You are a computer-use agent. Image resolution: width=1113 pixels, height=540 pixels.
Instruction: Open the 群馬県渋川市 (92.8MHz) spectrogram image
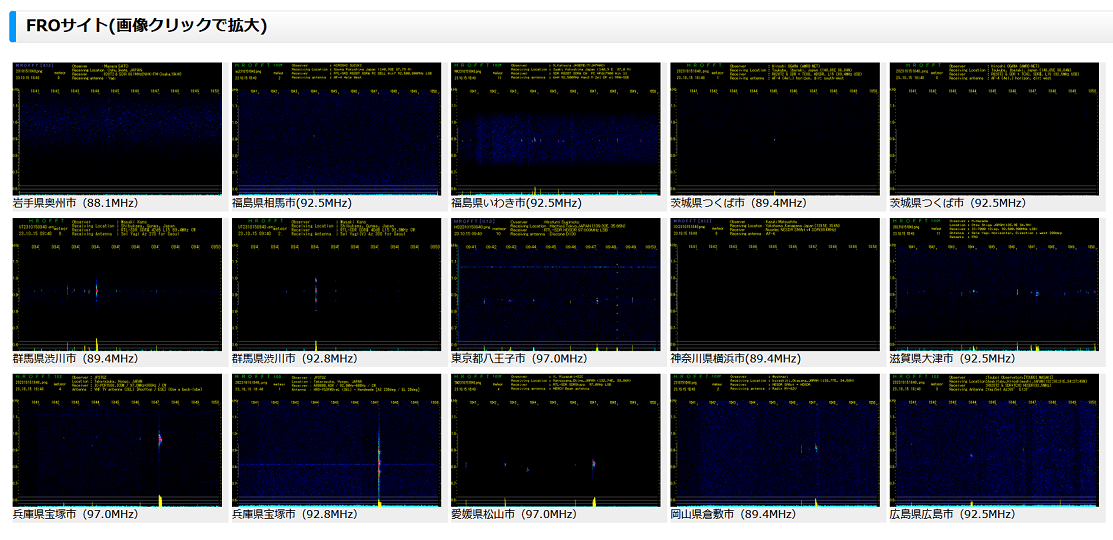[x=336, y=285]
